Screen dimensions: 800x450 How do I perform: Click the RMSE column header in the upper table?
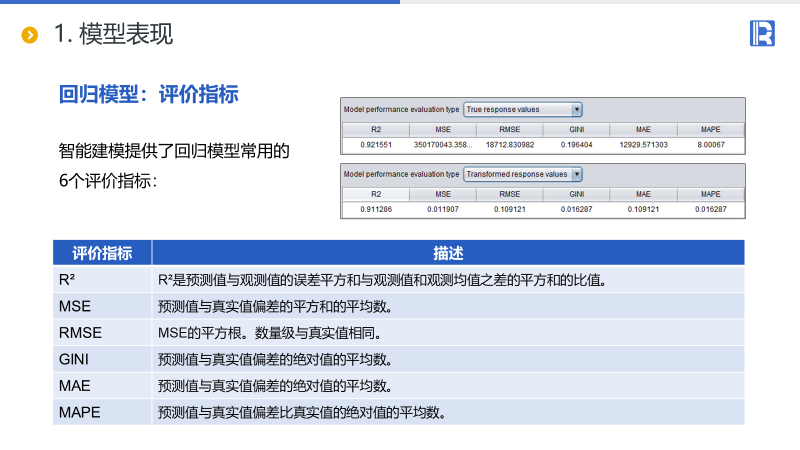510,130
